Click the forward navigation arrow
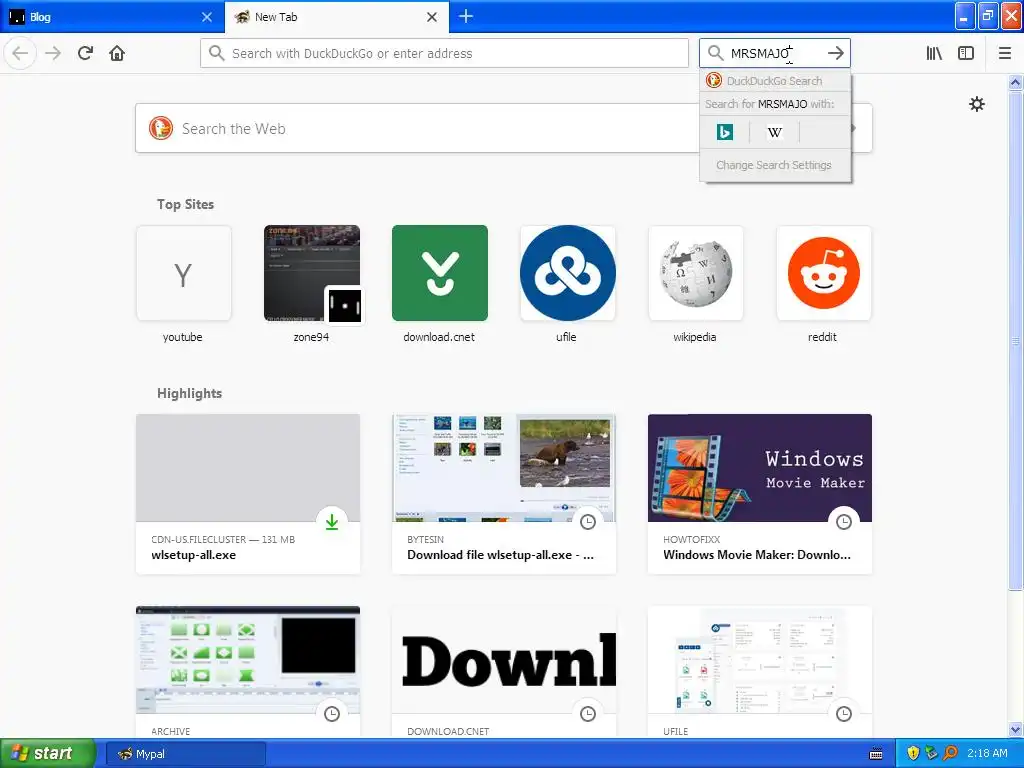 (x=53, y=53)
